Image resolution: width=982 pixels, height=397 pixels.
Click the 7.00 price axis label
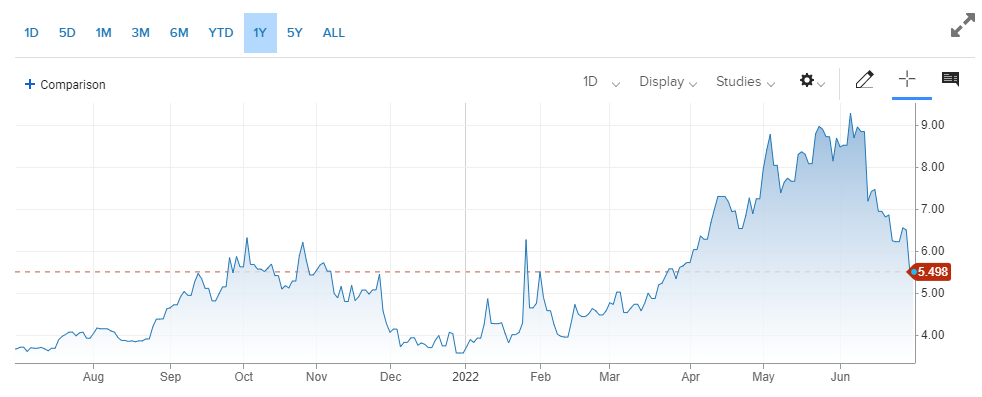934,209
